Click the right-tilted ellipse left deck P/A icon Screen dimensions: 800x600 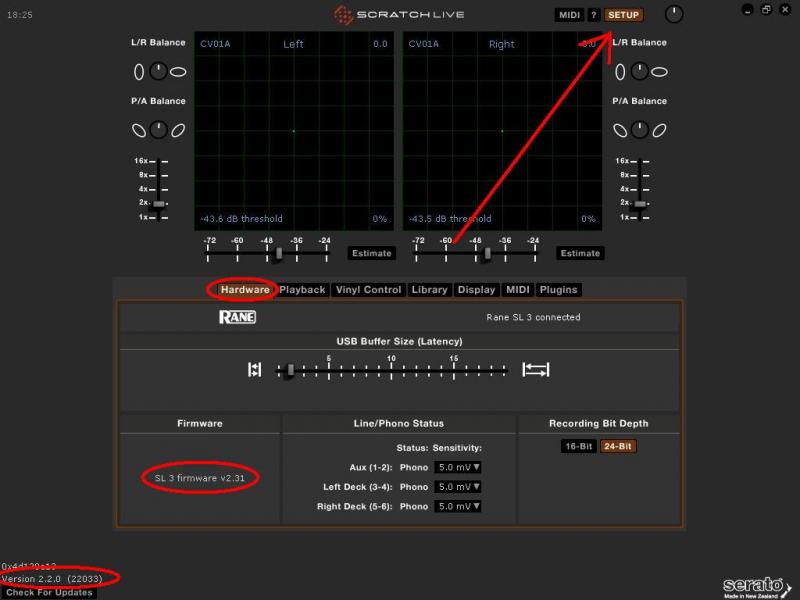178,131
